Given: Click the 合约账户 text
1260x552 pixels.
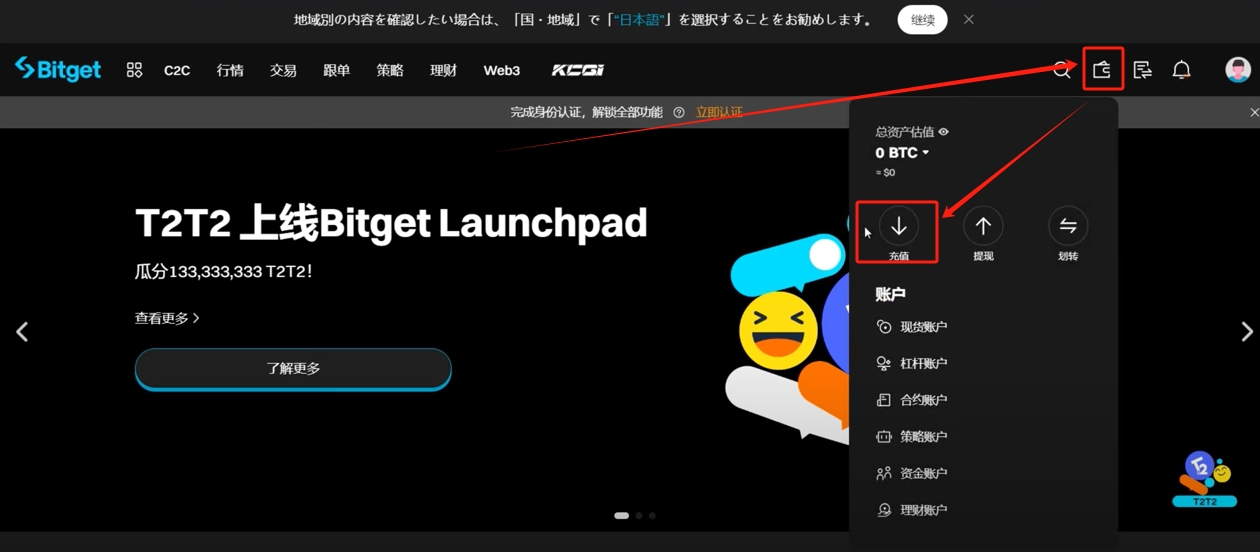Looking at the screenshot, I should coord(923,400).
